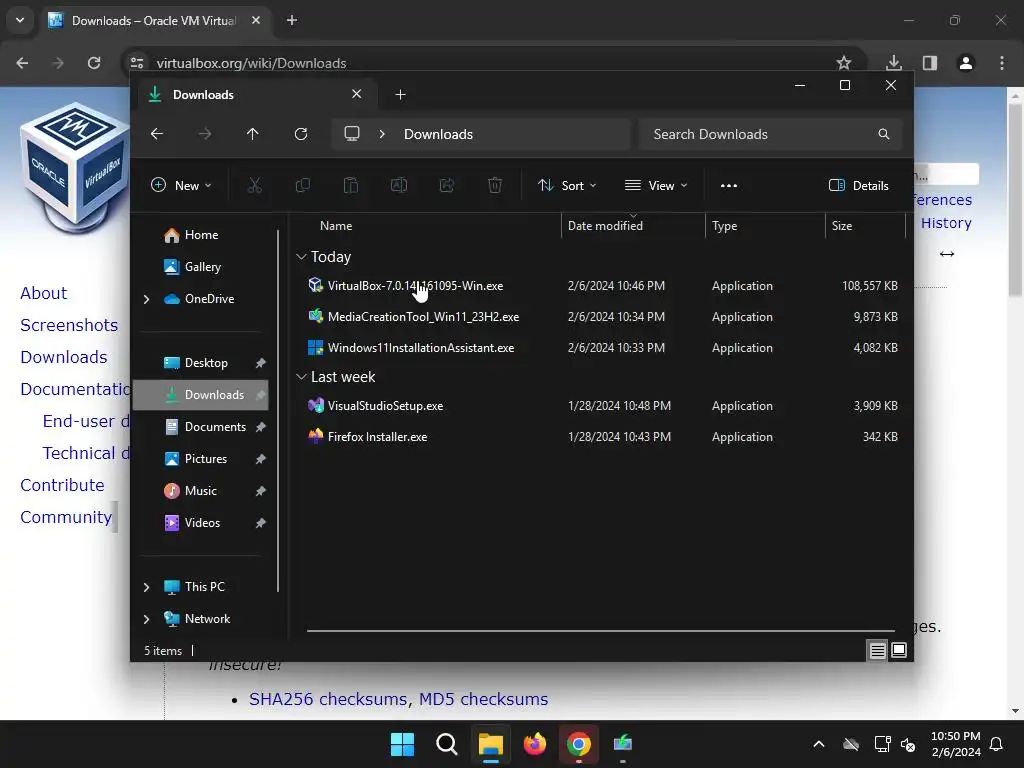1024x768 pixels.
Task: Click the Rename icon in Explorer toolbar
Action: pos(398,185)
